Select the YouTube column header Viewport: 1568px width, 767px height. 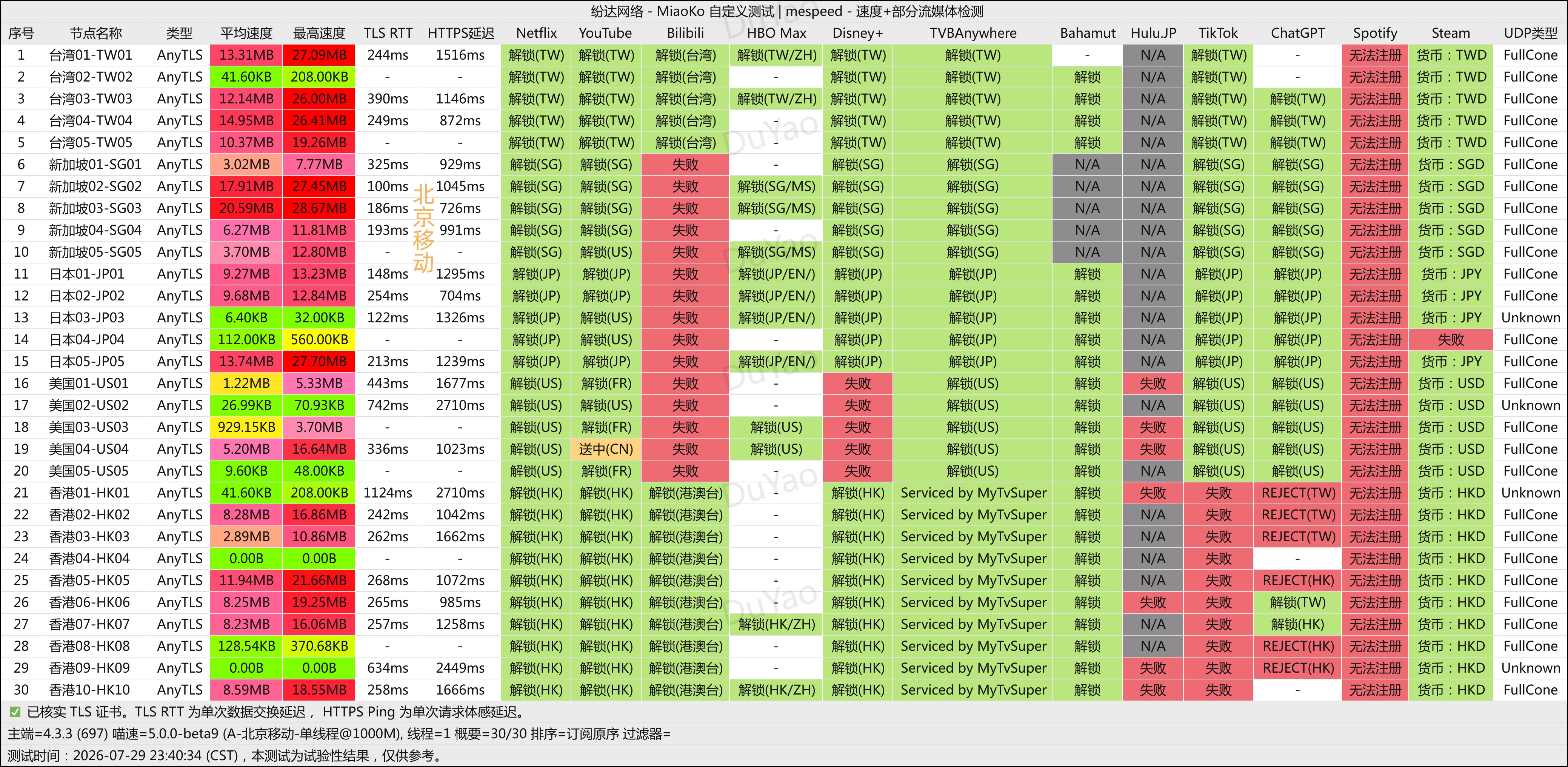[x=606, y=33]
